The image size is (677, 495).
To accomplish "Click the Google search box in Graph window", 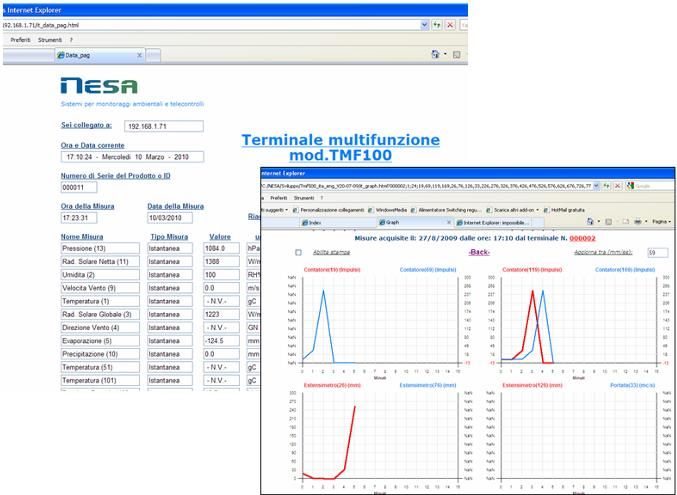I will (655, 186).
